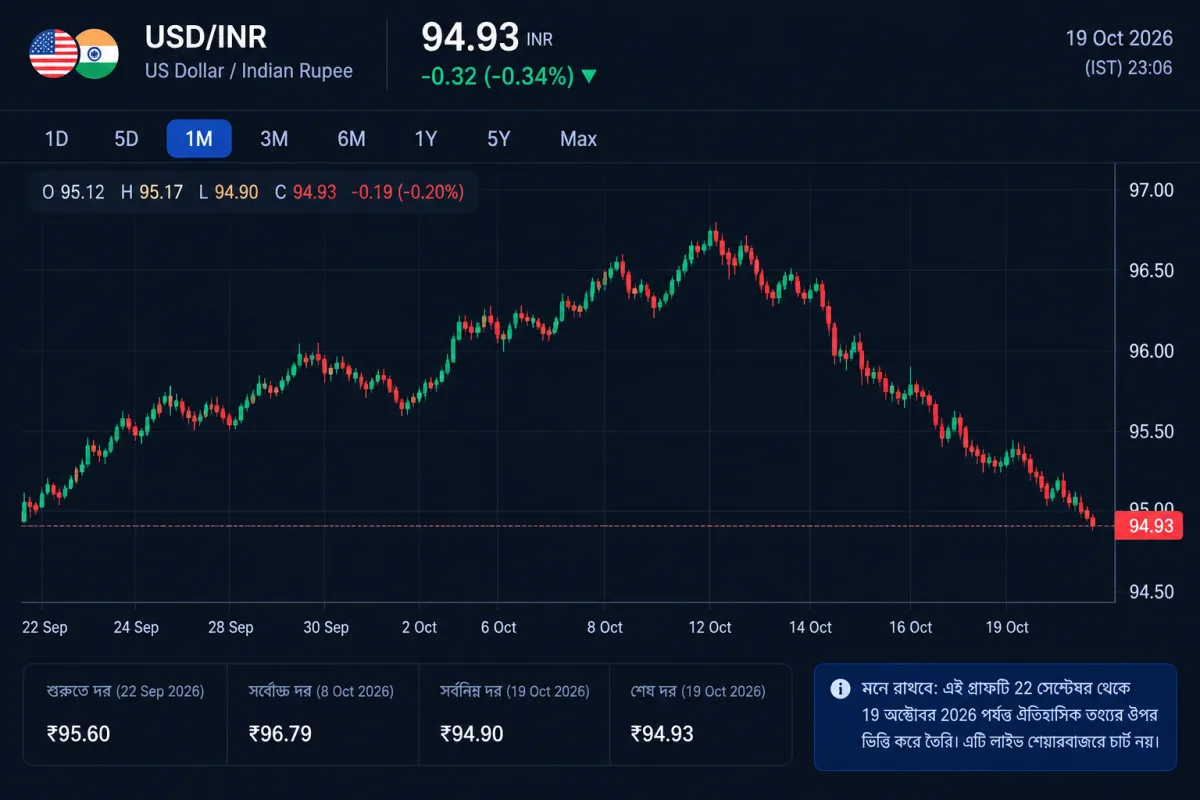
Task: Click the green down-triangle change indicator
Action: [x=589, y=76]
